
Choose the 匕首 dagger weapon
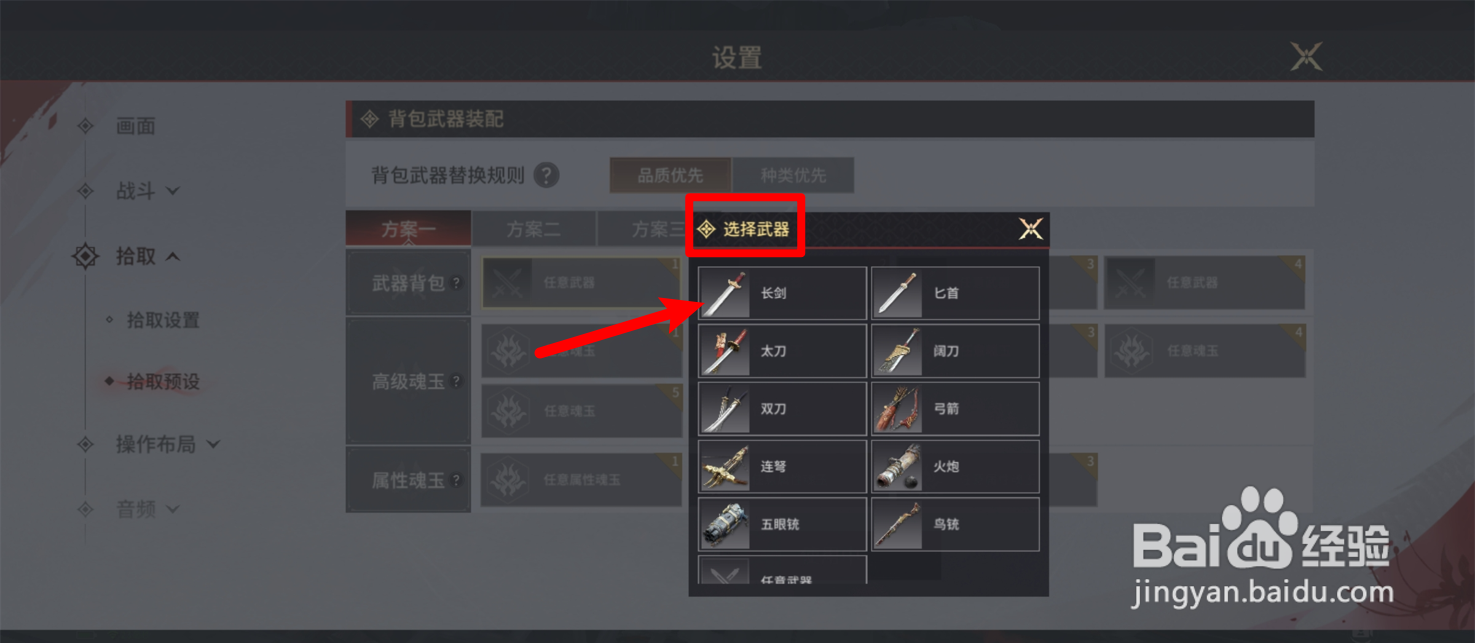coord(955,293)
